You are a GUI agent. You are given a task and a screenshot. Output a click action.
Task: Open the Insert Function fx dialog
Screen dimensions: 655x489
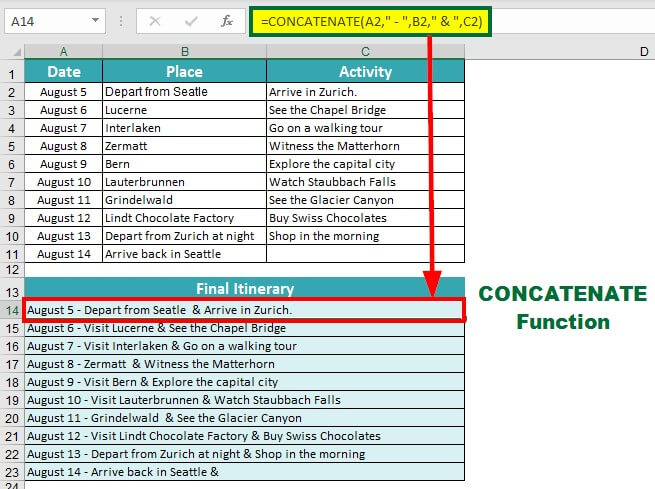(227, 21)
